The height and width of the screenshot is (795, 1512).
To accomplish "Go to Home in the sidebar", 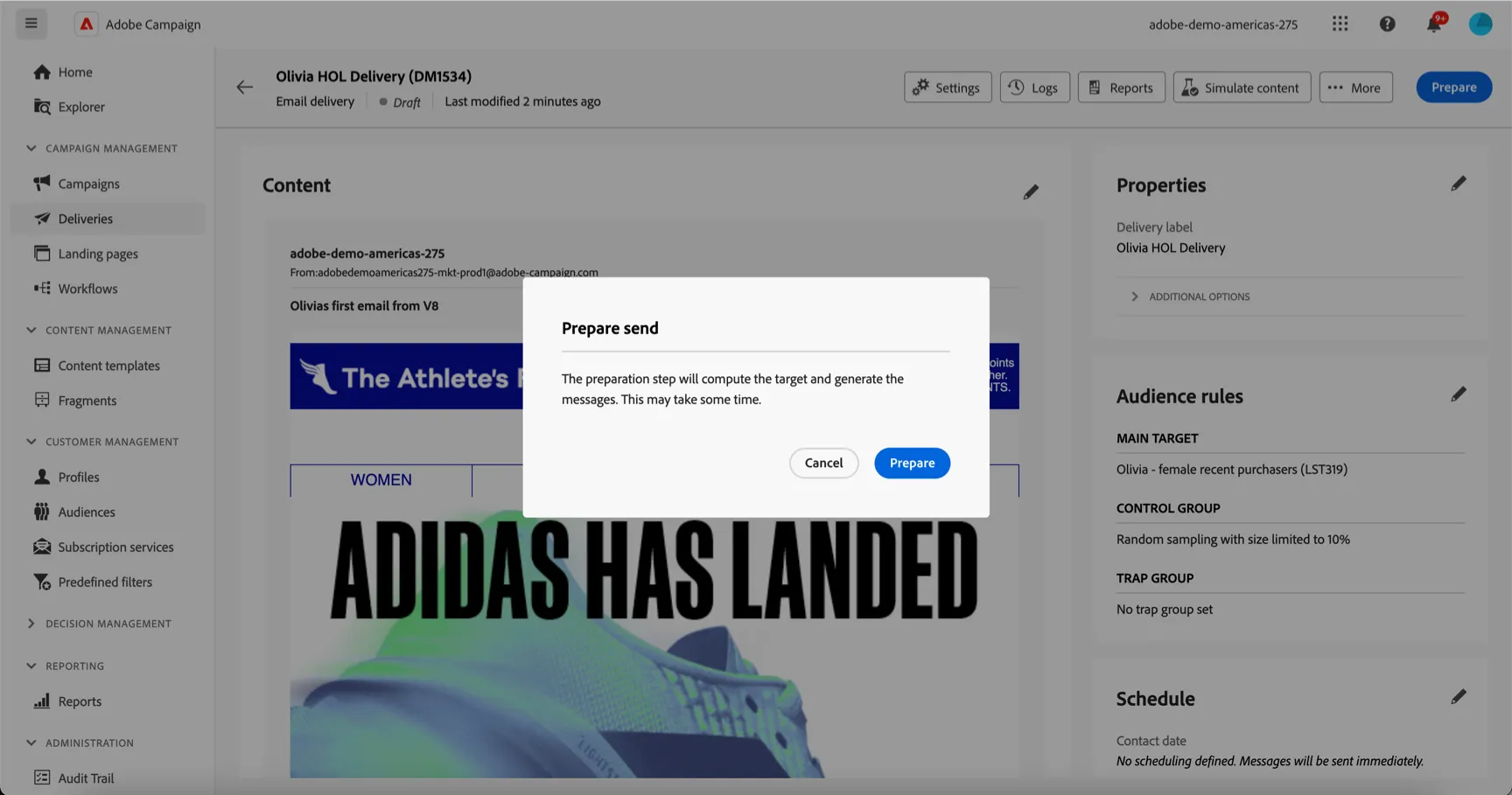I will 108,72.
